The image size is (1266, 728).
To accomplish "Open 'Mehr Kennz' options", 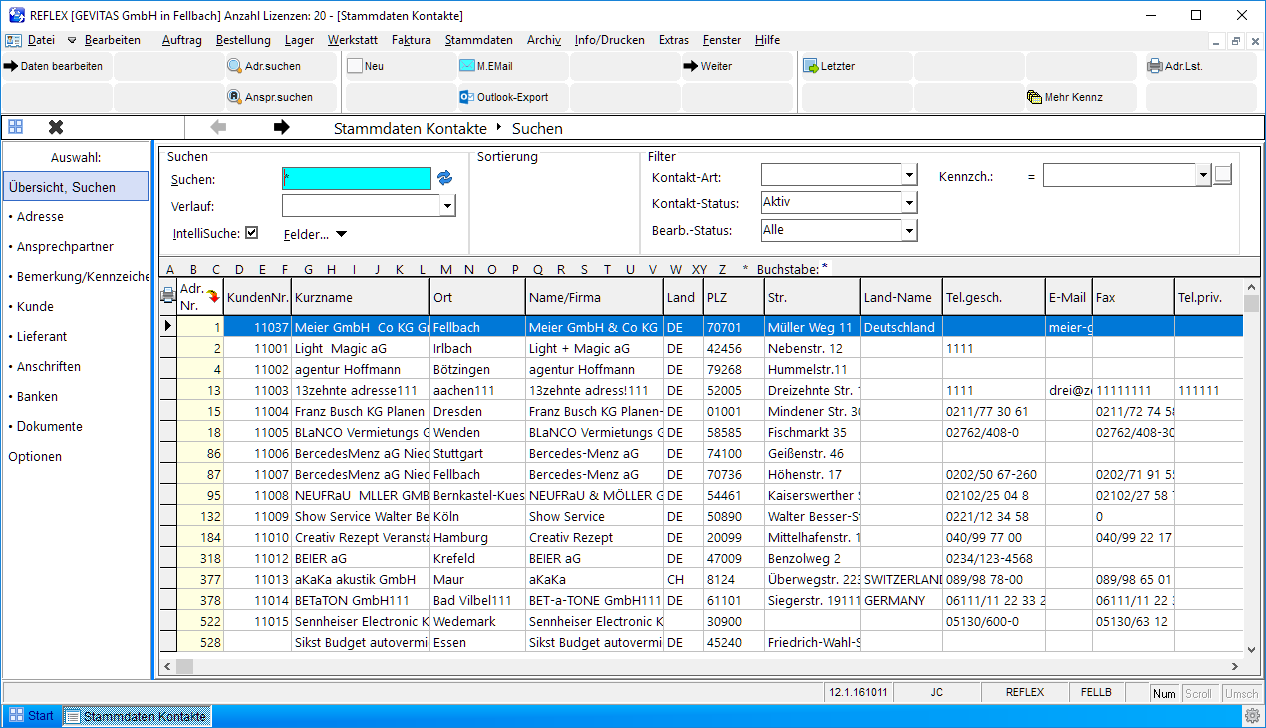I will pyautogui.click(x=1081, y=98).
